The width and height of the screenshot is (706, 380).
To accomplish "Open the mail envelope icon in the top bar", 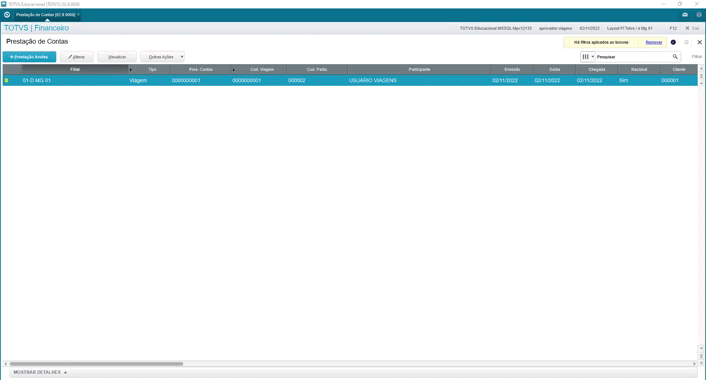I will click(x=685, y=15).
